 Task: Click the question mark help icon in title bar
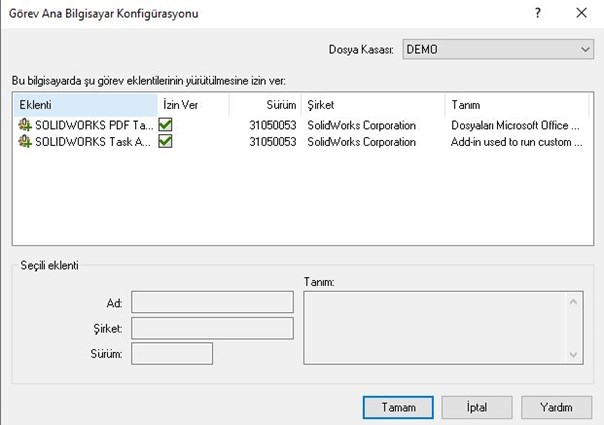539,14
